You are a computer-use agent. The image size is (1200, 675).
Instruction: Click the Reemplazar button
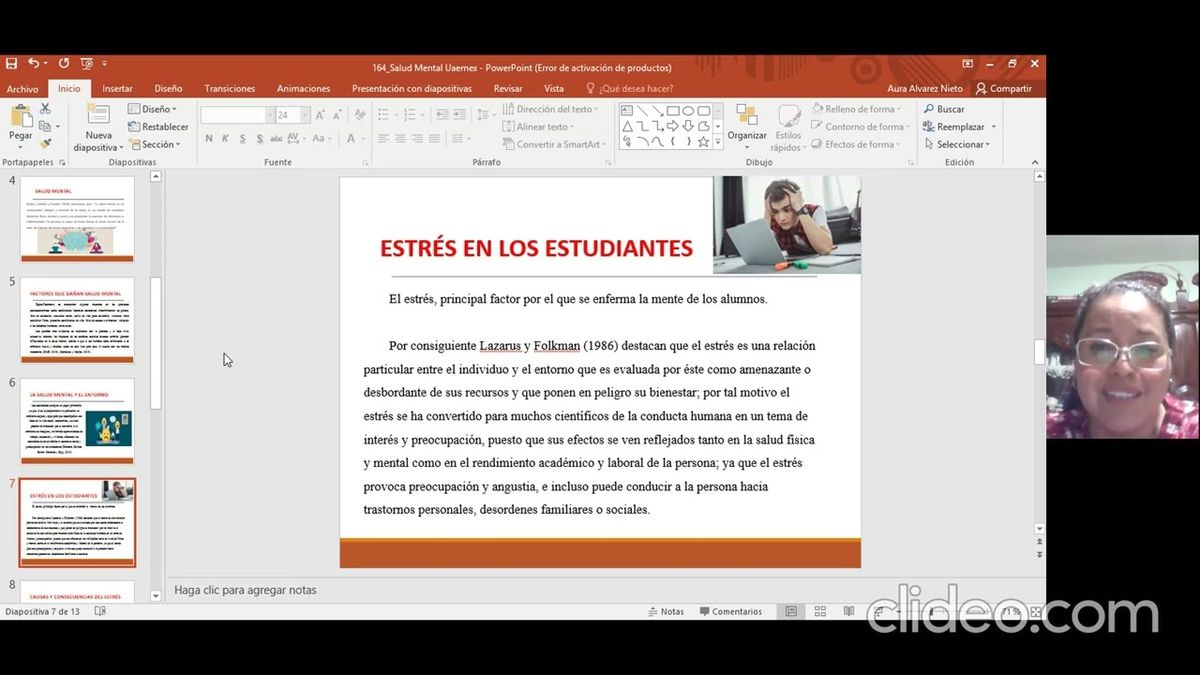(959, 127)
